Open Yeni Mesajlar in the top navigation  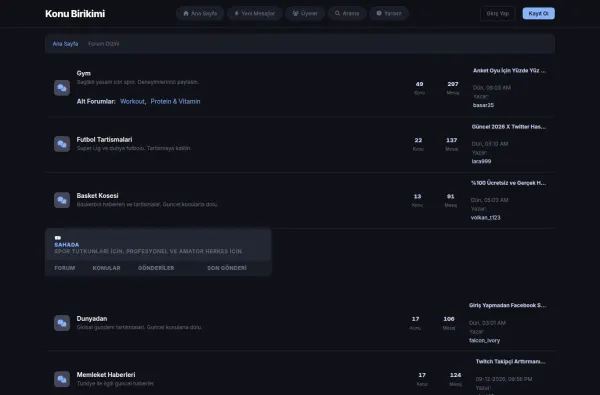point(254,13)
